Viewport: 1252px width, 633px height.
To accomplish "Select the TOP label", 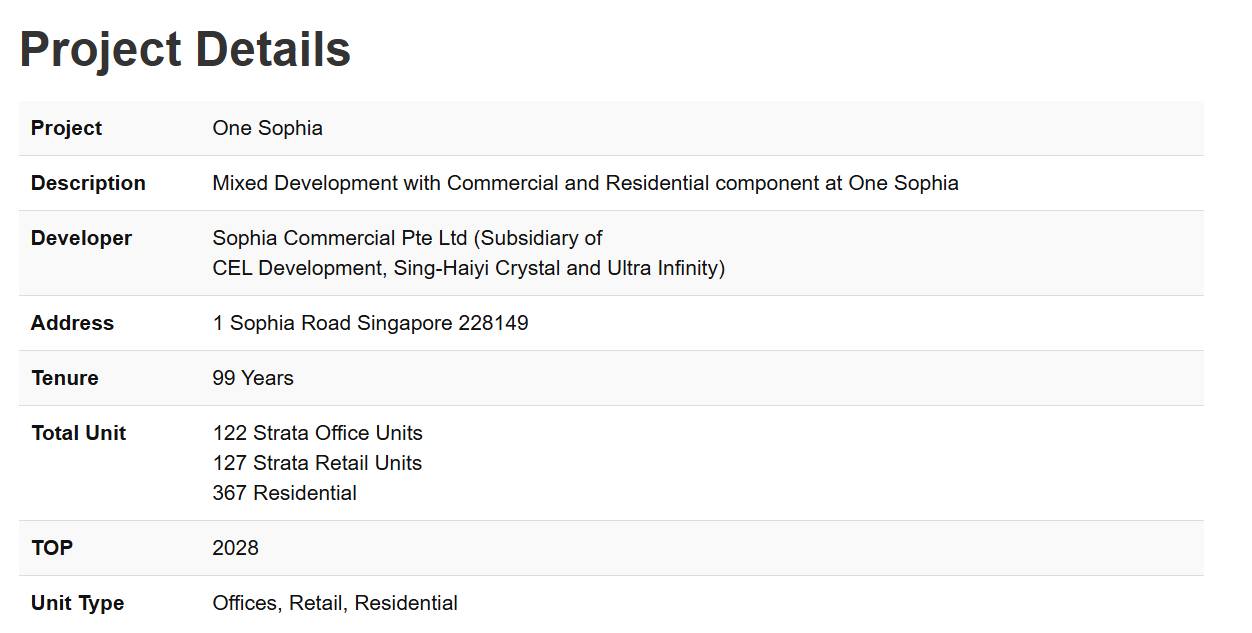I will click(x=52, y=548).
